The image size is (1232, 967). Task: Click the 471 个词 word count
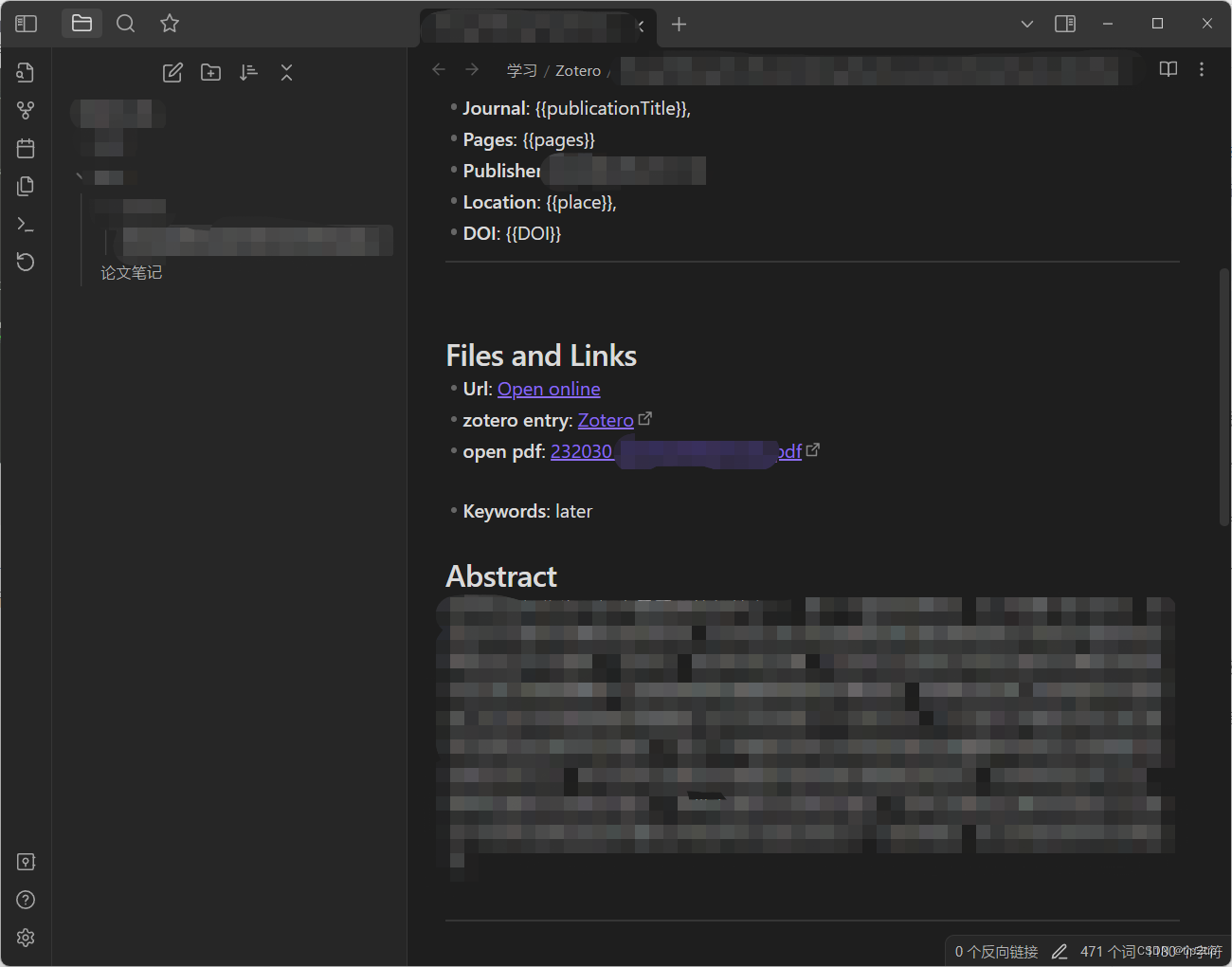1107,951
